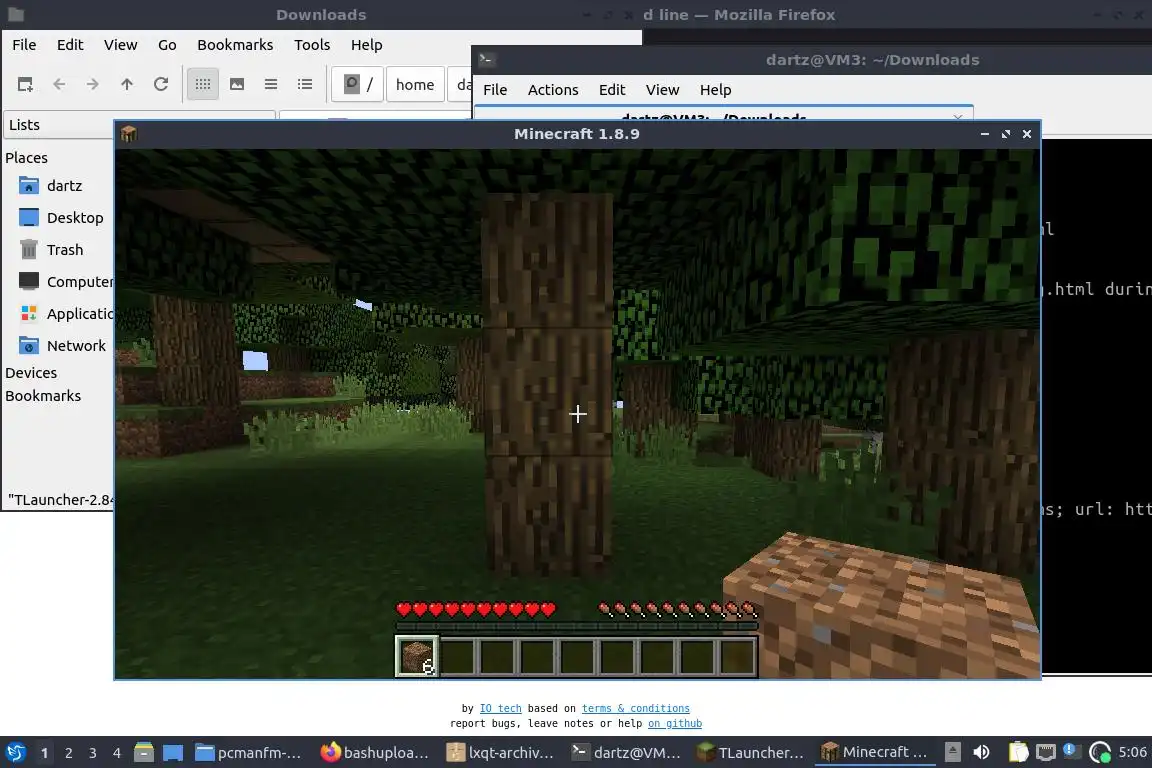This screenshot has height=768, width=1152.
Task: Open the Tools menu in file manager
Action: pos(312,45)
